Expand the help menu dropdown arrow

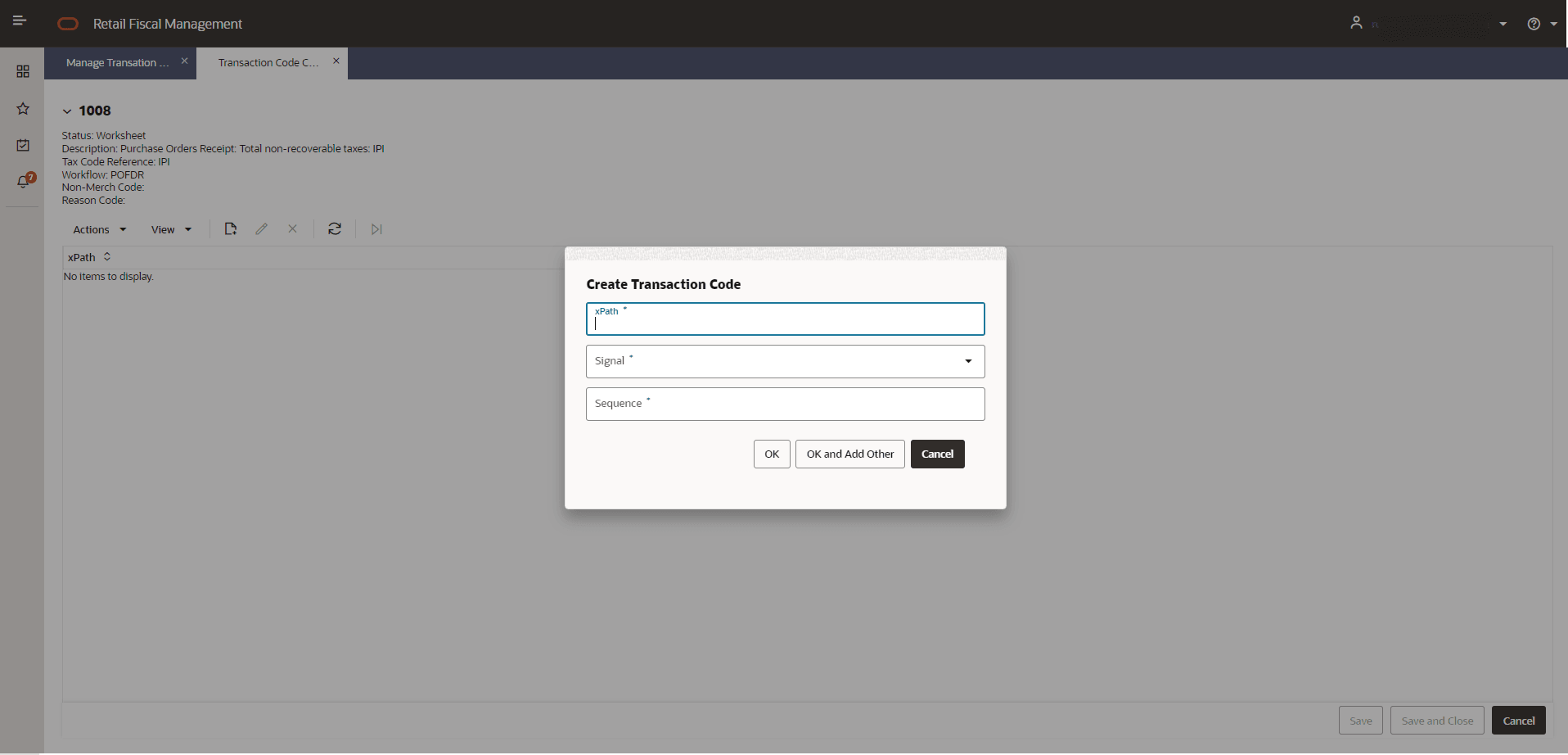(x=1554, y=24)
